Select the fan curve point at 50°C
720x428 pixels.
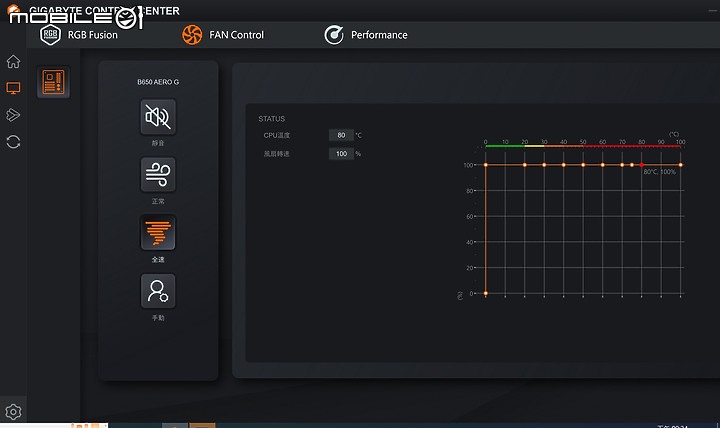[583, 164]
